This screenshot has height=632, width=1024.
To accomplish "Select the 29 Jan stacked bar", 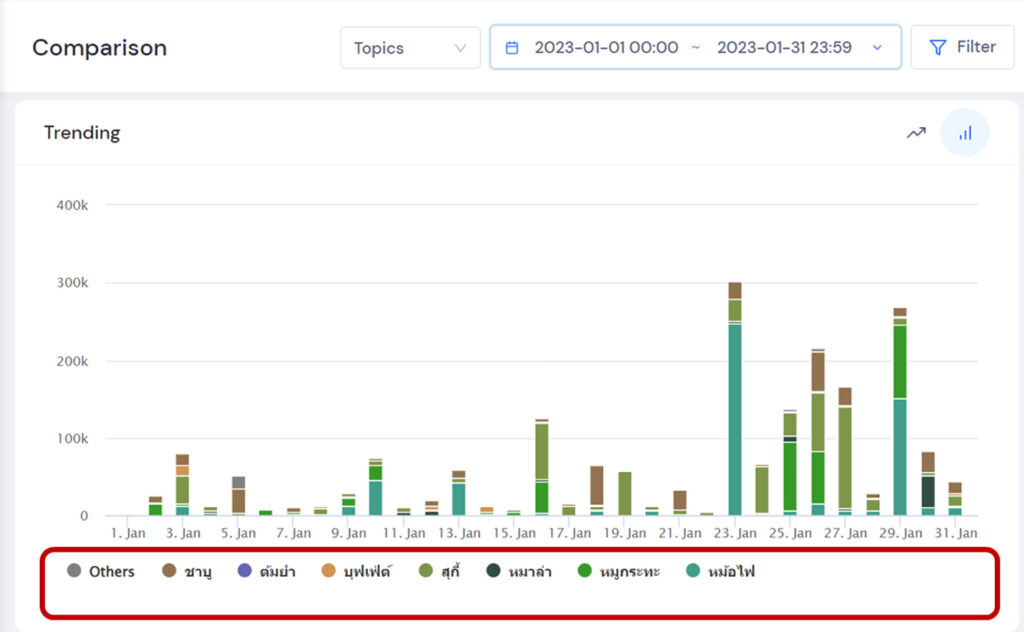I will pyautogui.click(x=900, y=411).
